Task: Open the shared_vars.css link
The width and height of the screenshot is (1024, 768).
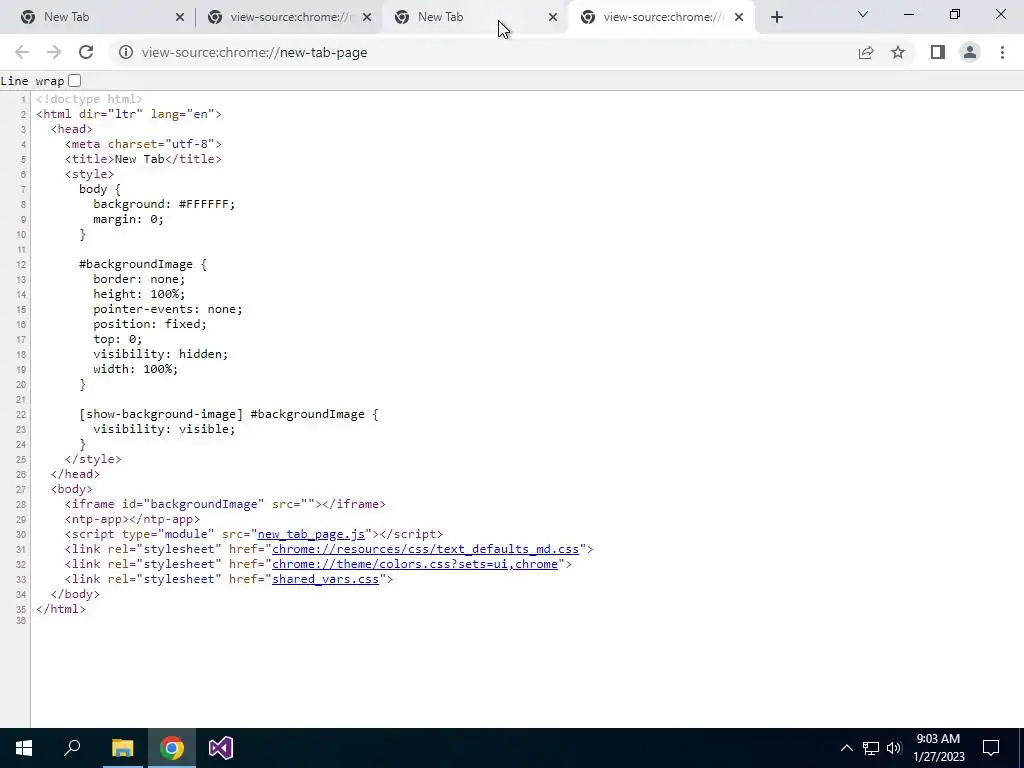Action: tap(325, 579)
